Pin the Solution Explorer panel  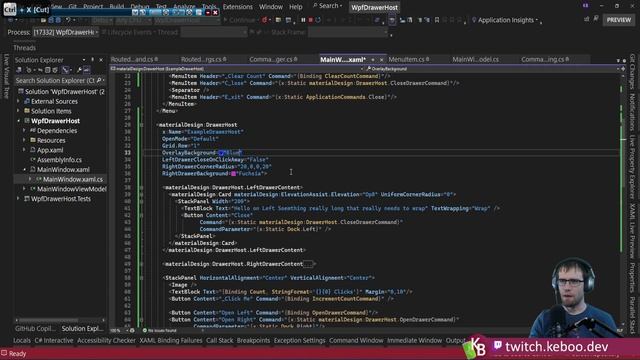[x=93, y=60]
